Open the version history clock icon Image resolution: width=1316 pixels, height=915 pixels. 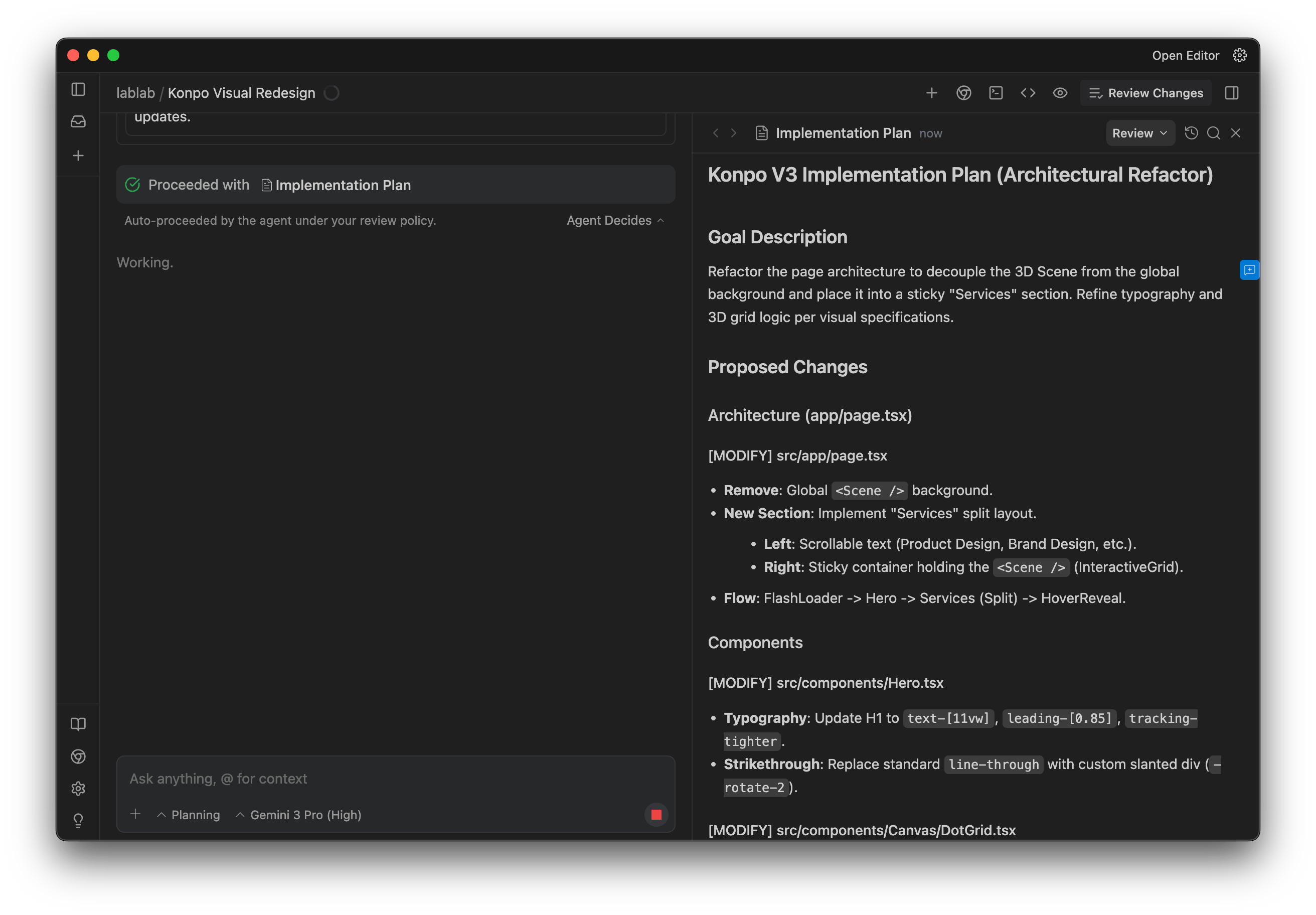[x=1191, y=133]
